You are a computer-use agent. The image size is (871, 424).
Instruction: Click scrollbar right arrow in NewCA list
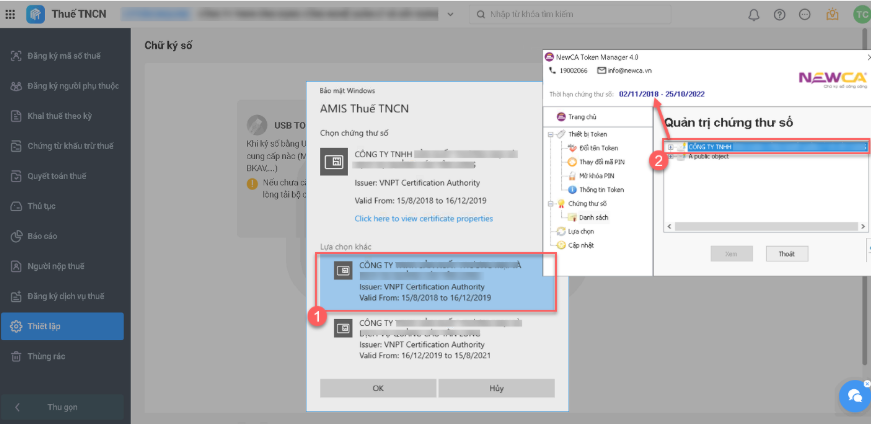click(x=864, y=227)
